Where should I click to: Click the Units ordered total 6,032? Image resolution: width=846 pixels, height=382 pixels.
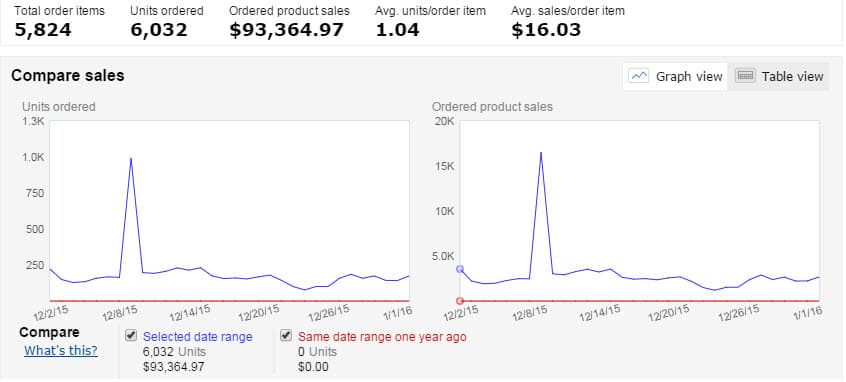point(159,30)
